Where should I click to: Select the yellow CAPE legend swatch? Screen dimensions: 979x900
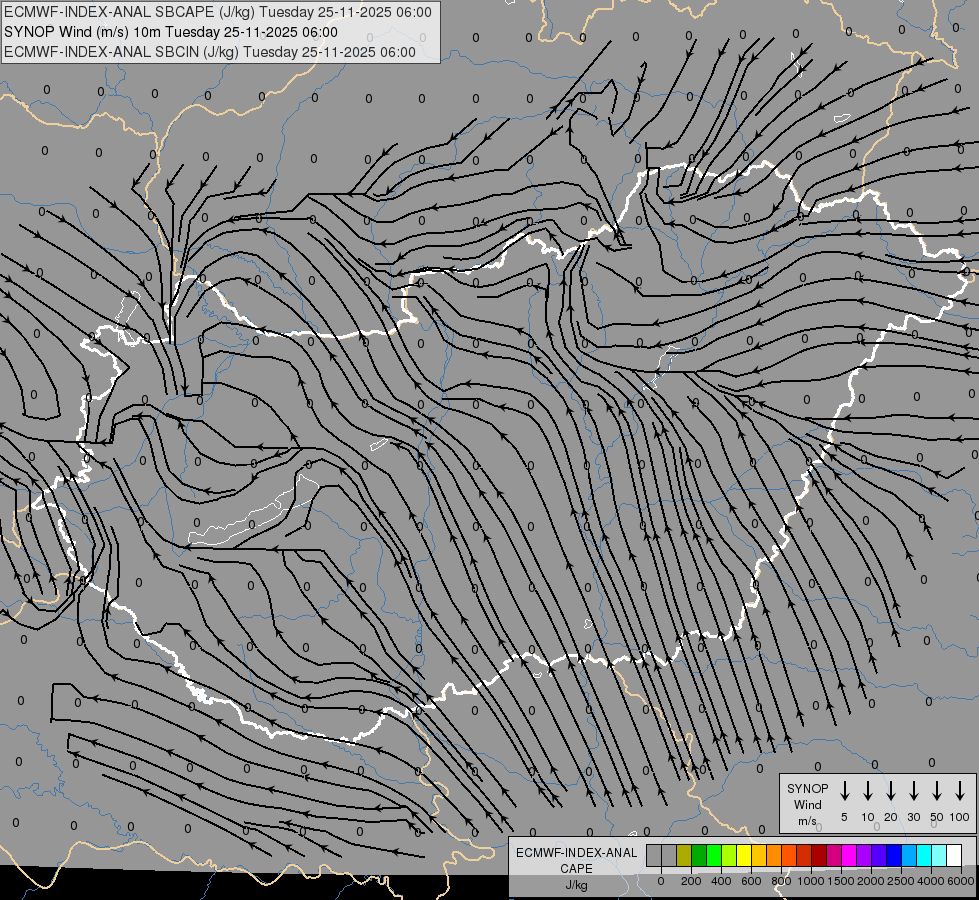pyautogui.click(x=744, y=855)
